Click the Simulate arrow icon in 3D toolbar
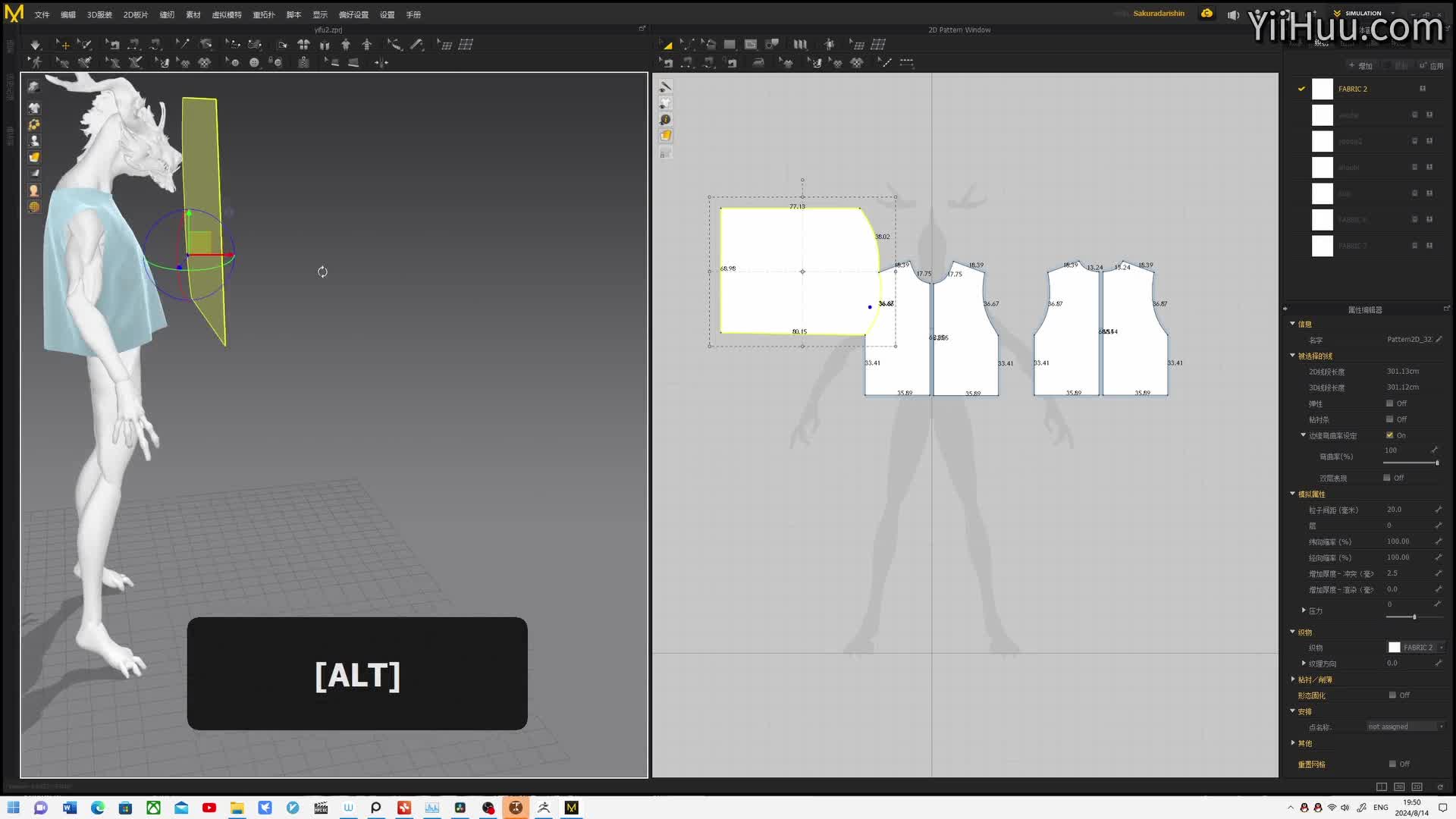Screen dimensions: 1456x819 (35, 45)
